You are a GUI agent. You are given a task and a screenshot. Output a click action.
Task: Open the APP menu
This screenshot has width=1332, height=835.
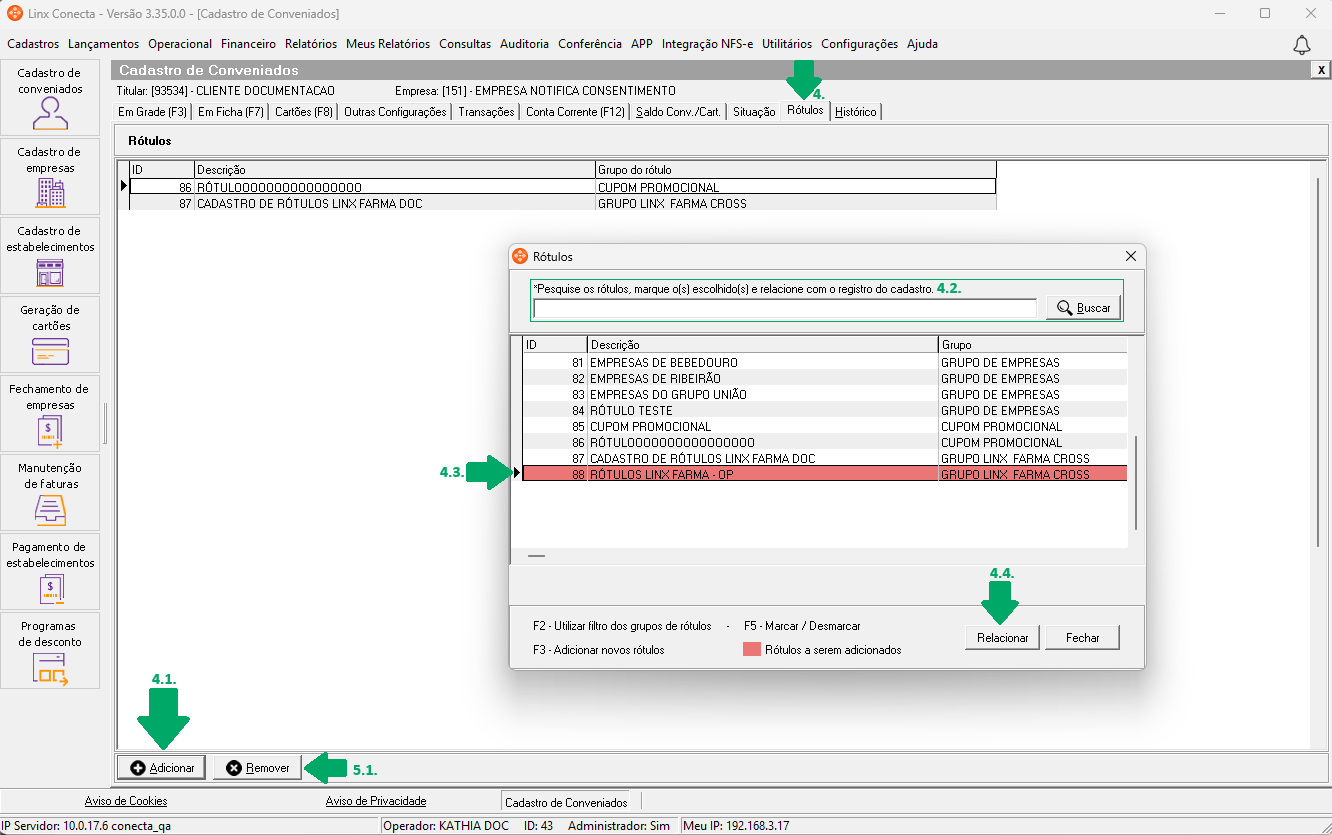coord(642,44)
